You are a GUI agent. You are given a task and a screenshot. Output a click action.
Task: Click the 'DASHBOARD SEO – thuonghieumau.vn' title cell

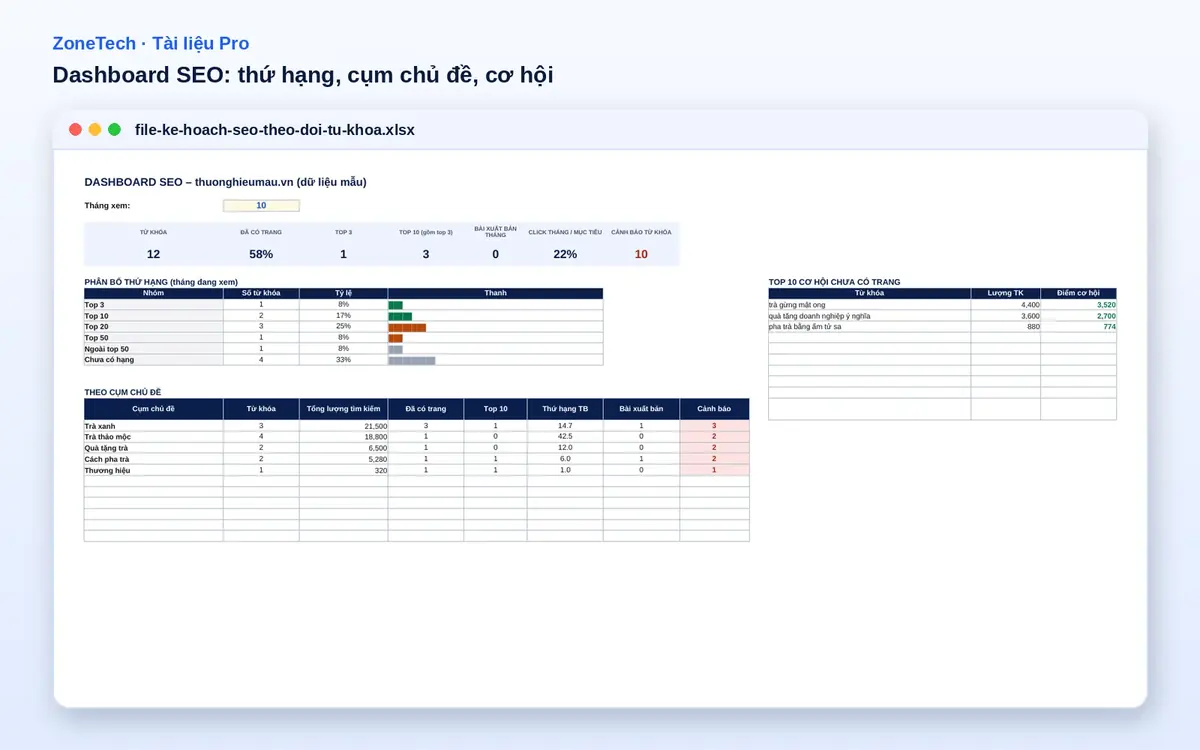(225, 182)
